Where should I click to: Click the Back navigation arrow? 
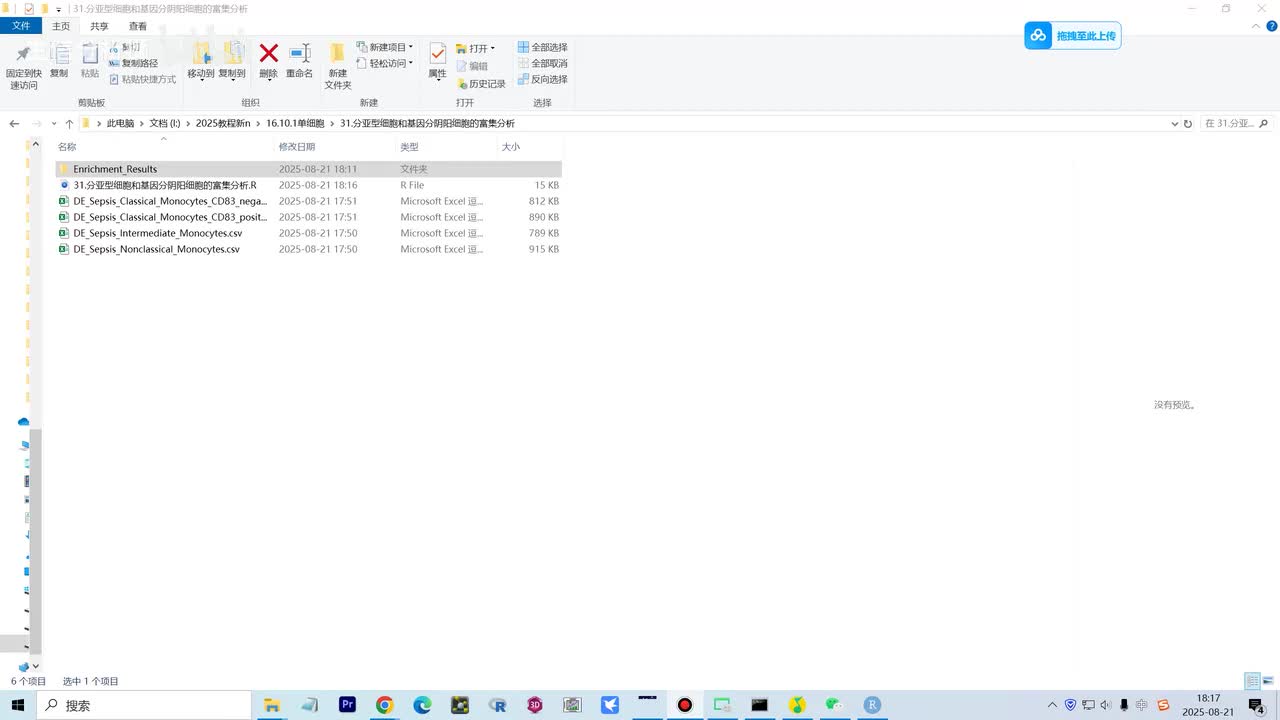pyautogui.click(x=14, y=124)
